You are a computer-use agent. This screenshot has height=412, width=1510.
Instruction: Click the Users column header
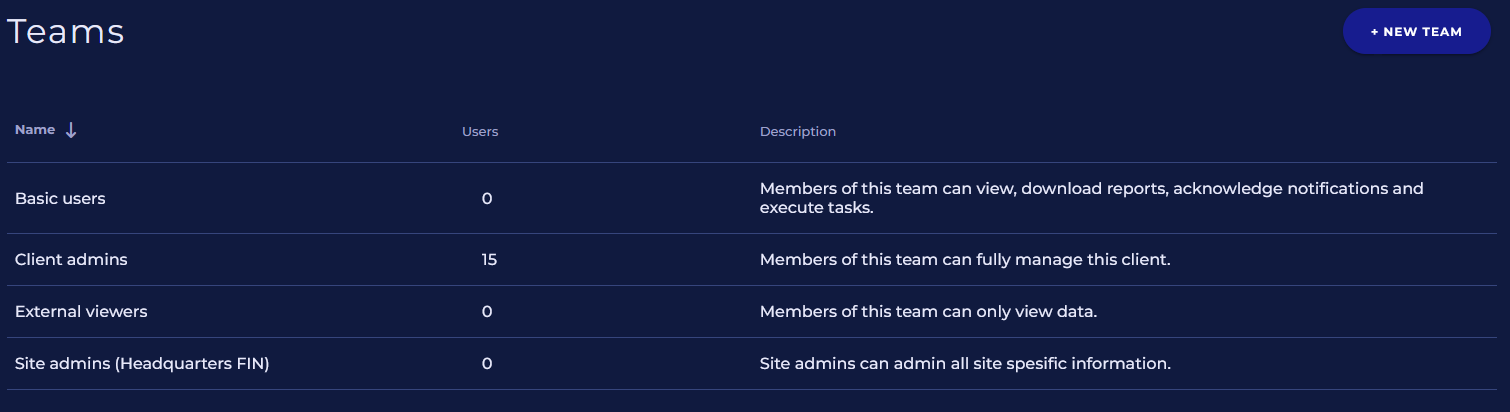[480, 132]
